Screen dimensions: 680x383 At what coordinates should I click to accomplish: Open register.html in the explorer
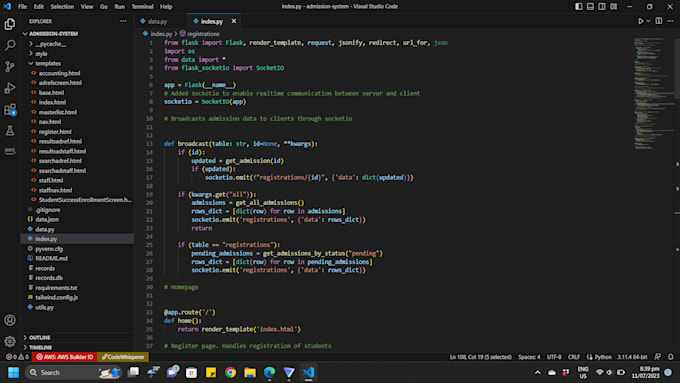point(78,131)
